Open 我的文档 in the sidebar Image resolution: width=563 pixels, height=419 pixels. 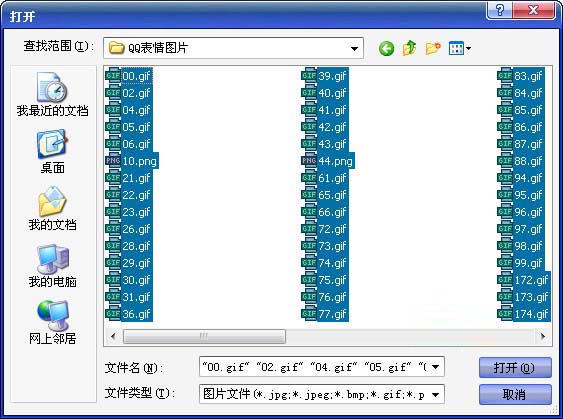click(x=52, y=209)
